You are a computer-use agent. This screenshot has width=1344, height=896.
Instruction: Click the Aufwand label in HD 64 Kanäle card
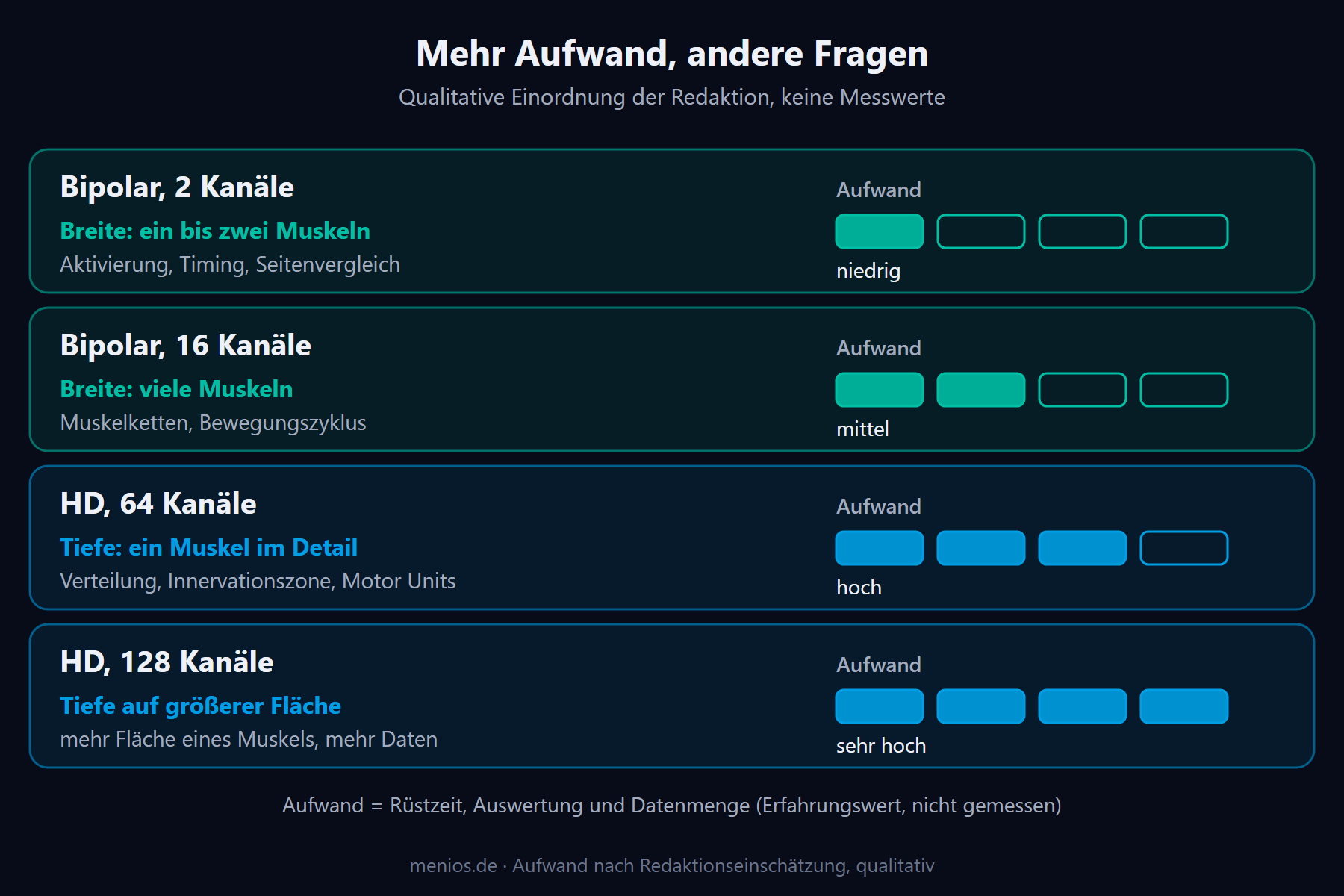[x=879, y=506]
